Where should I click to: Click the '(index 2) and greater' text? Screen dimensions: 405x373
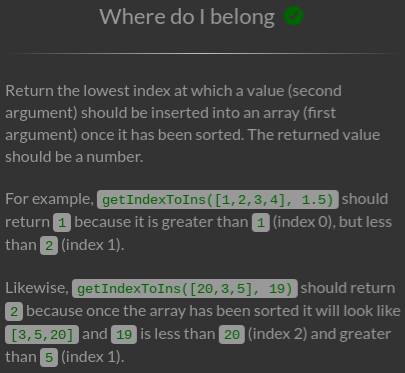[x=319, y=334]
